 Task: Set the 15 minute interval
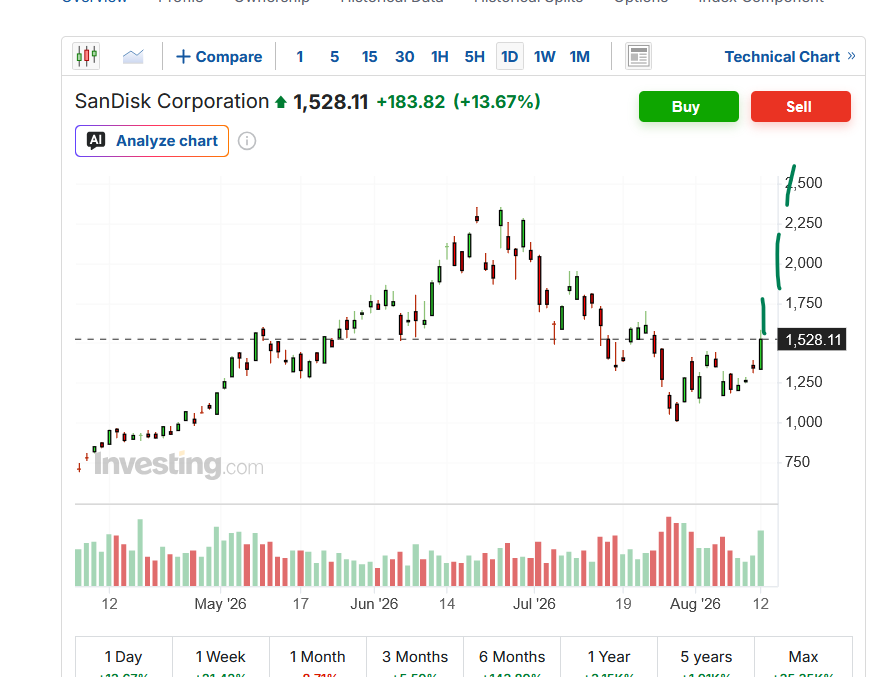pos(369,57)
